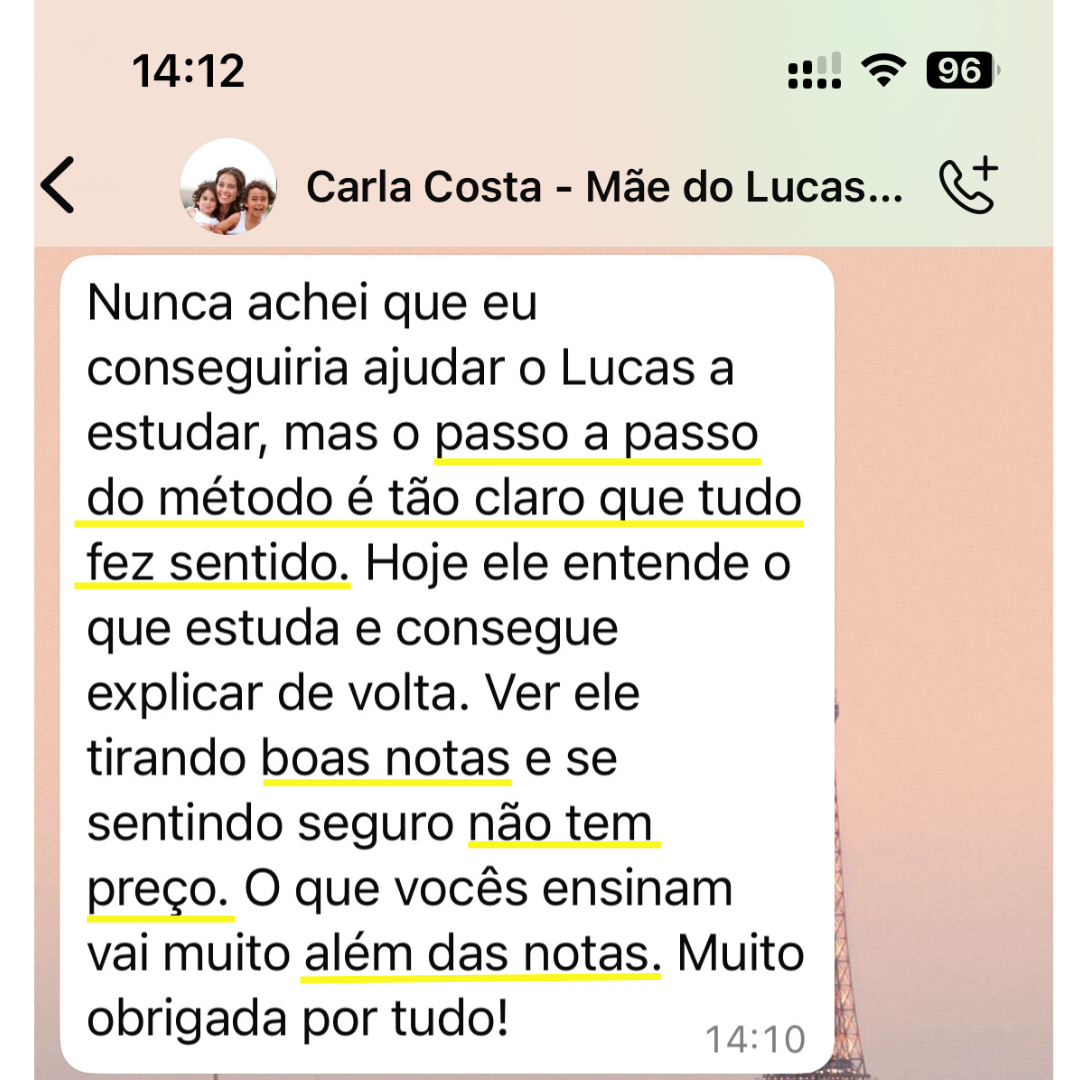This screenshot has width=1080, height=1080.
Task: Click the highlighted phrase "passo a passo"
Action: pos(596,434)
